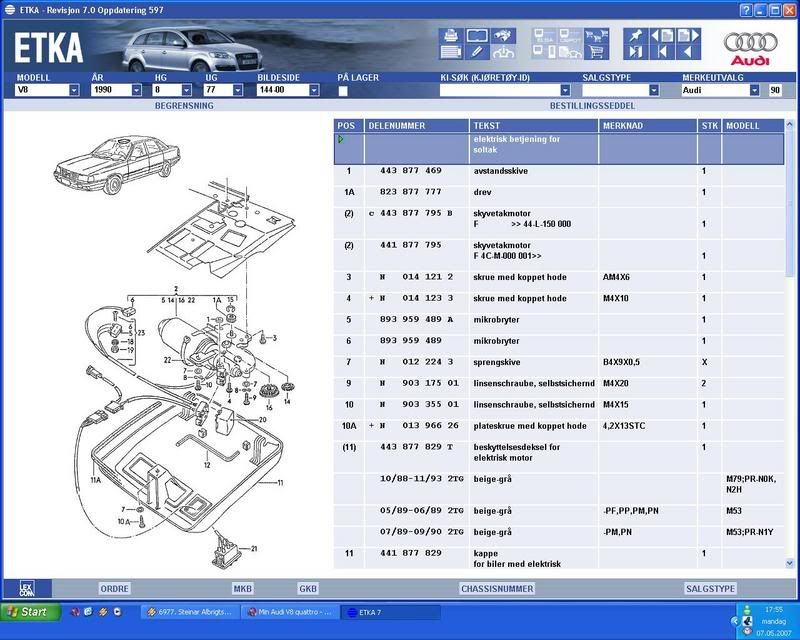
Task: Open the shopping cart icon
Action: tap(597, 52)
